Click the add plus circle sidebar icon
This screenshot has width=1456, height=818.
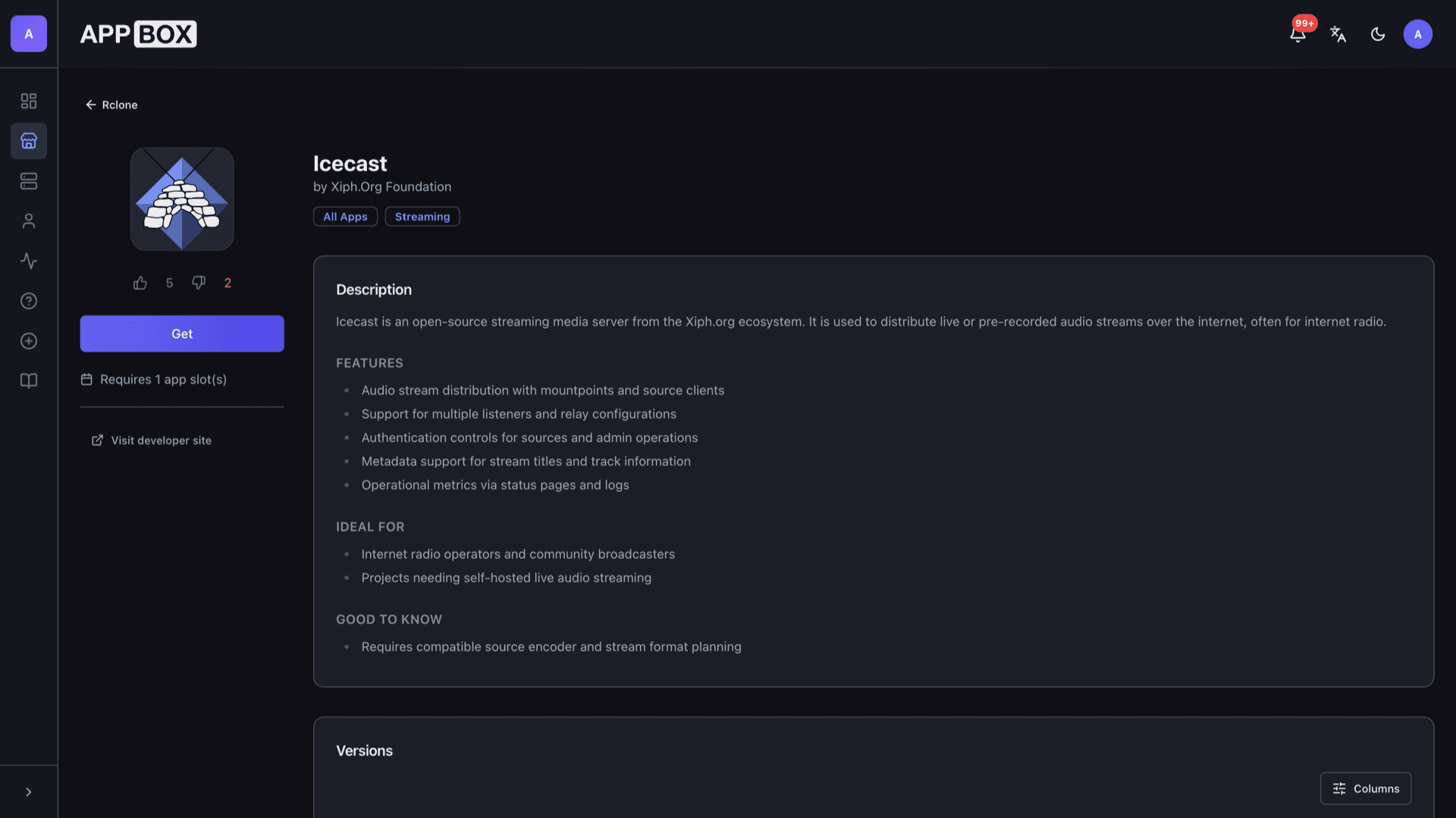tap(29, 341)
